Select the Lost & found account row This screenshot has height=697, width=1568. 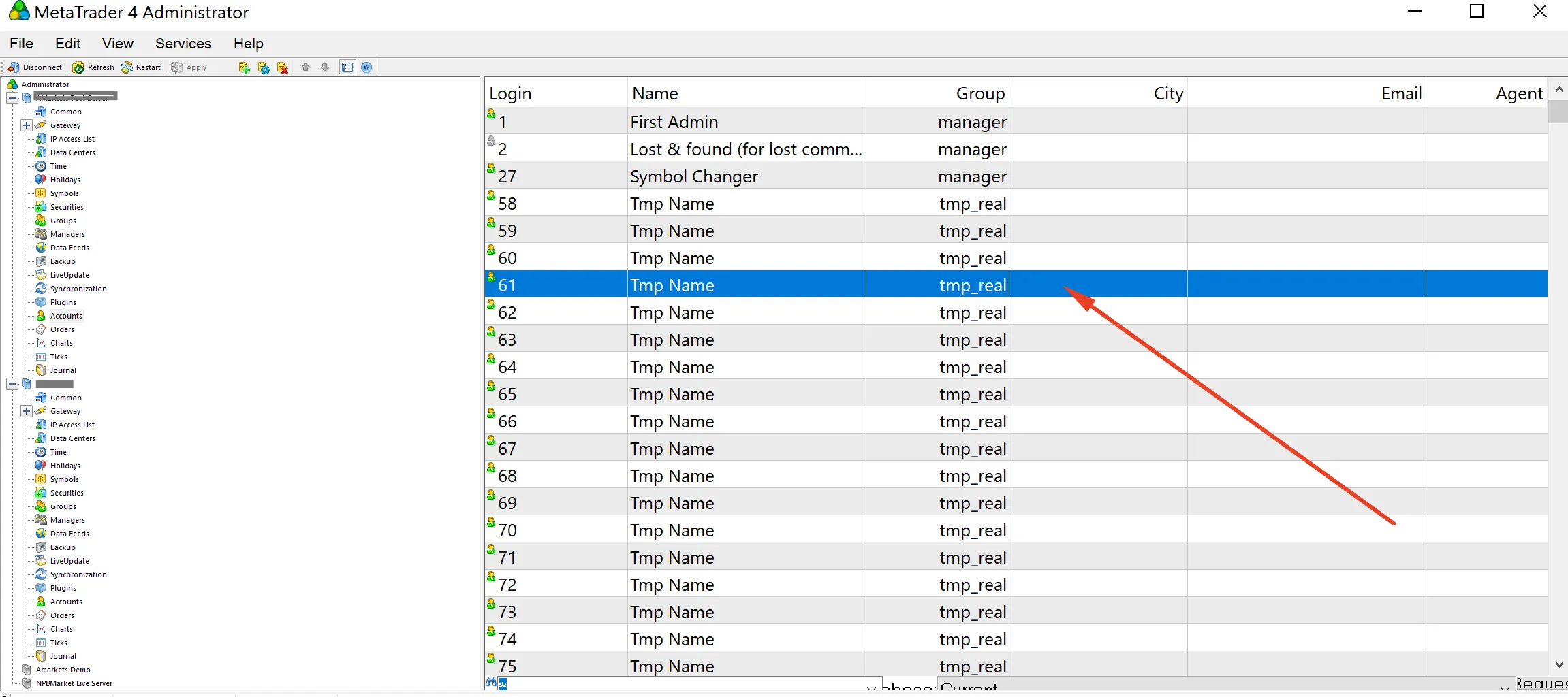click(x=1016, y=148)
